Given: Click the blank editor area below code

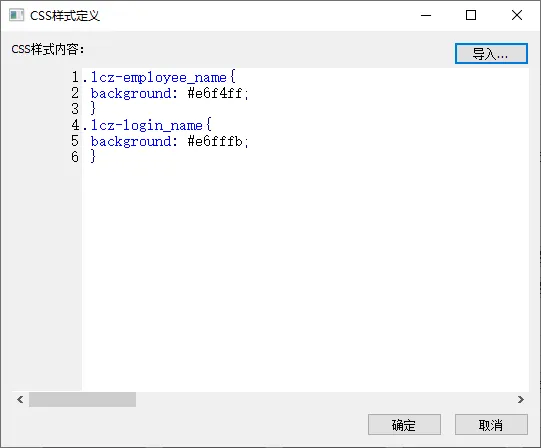Looking at the screenshot, I should pyautogui.click(x=305, y=276).
